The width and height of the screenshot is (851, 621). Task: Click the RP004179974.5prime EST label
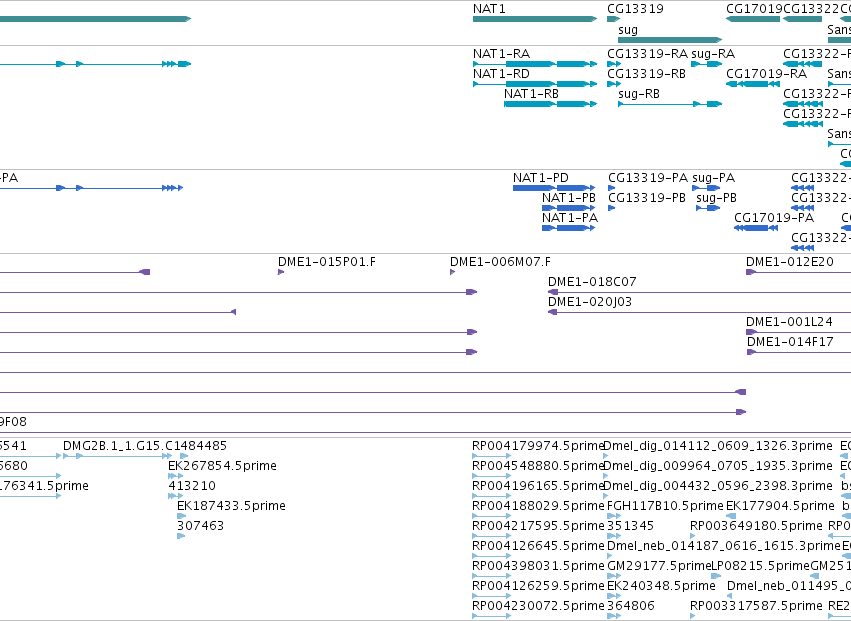tap(538, 446)
